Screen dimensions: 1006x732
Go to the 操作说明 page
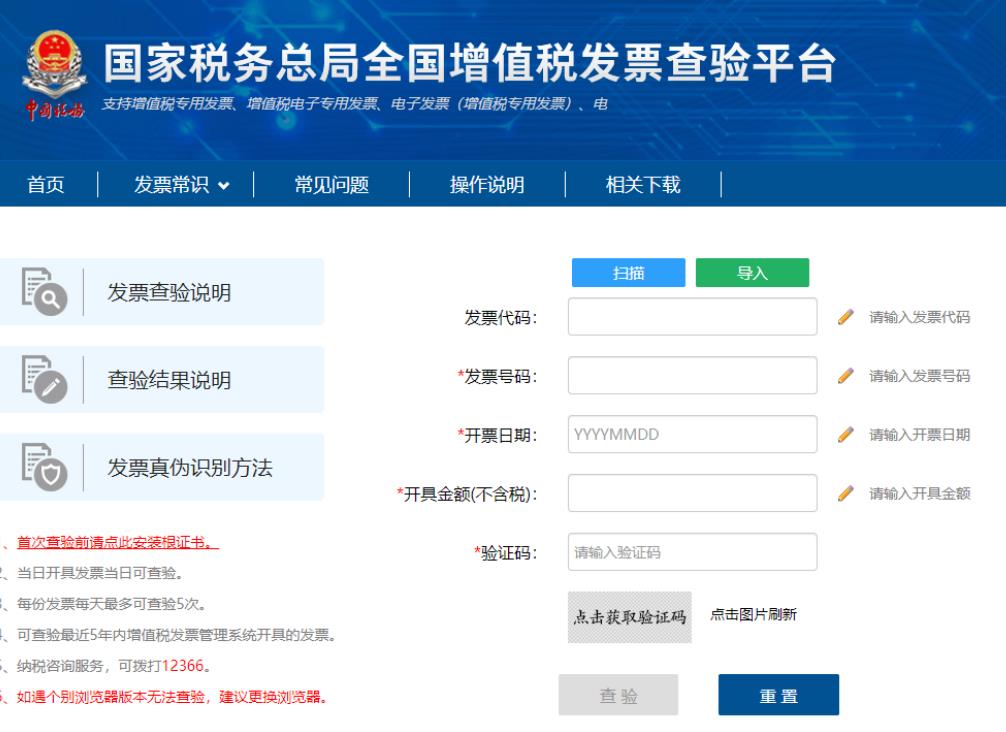coord(486,184)
